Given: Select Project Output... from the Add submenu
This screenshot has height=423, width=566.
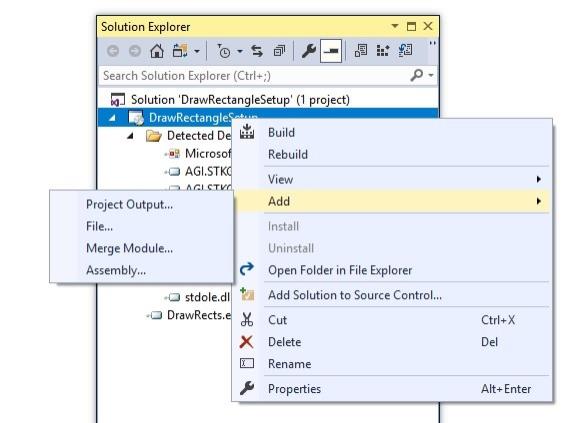Looking at the screenshot, I should [130, 205].
